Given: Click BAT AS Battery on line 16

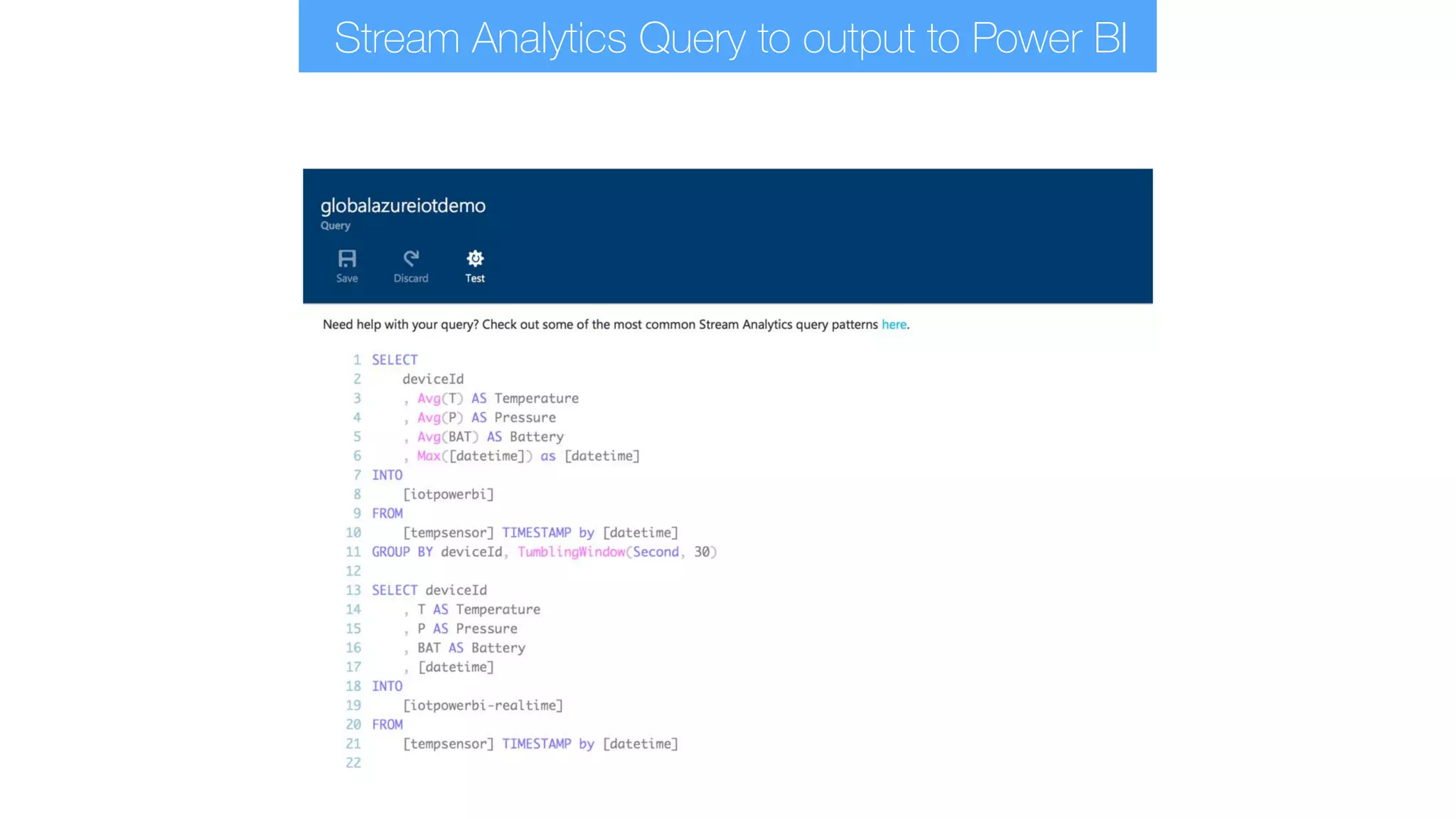Looking at the screenshot, I should pos(471,648).
